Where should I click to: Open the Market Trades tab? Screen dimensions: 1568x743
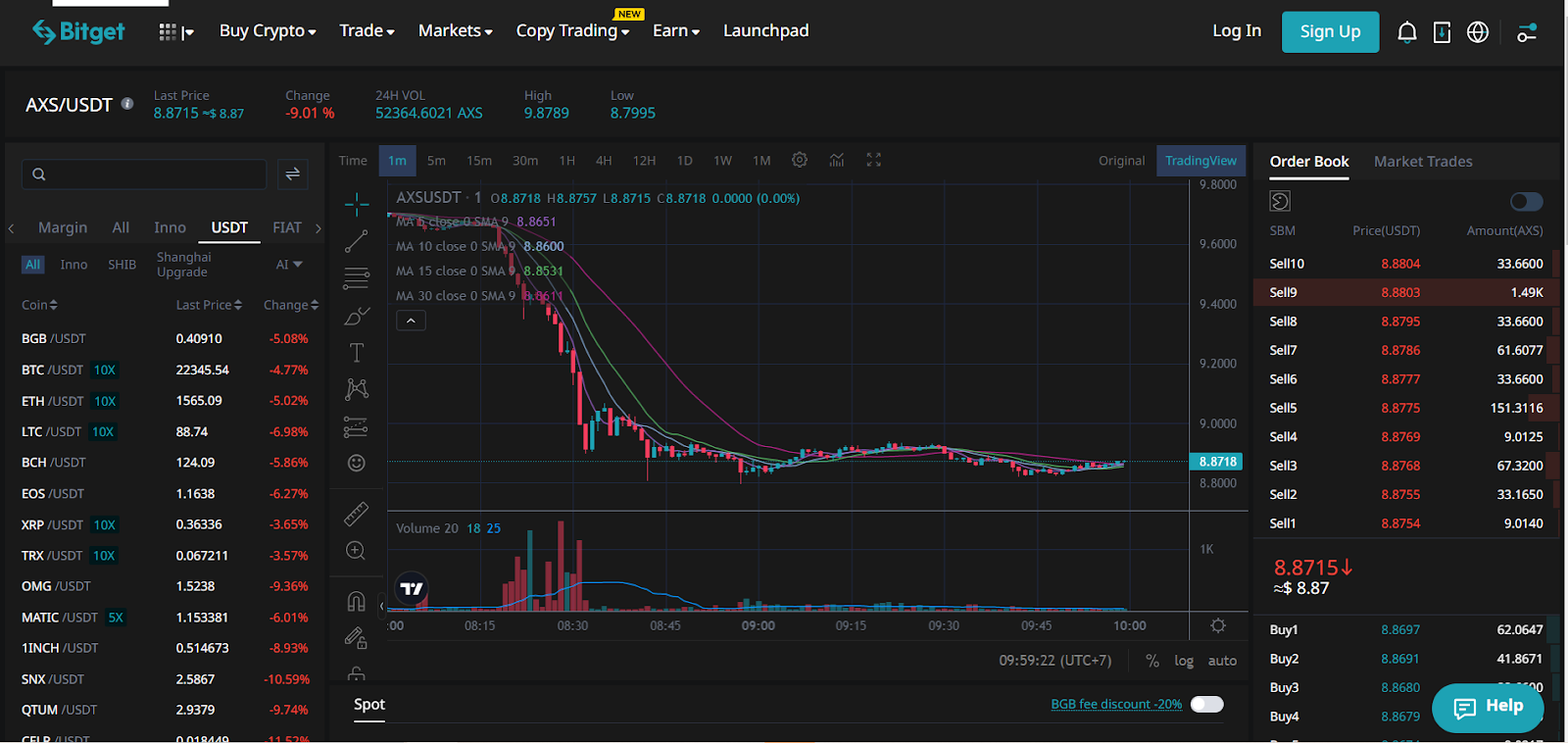pyautogui.click(x=1423, y=162)
